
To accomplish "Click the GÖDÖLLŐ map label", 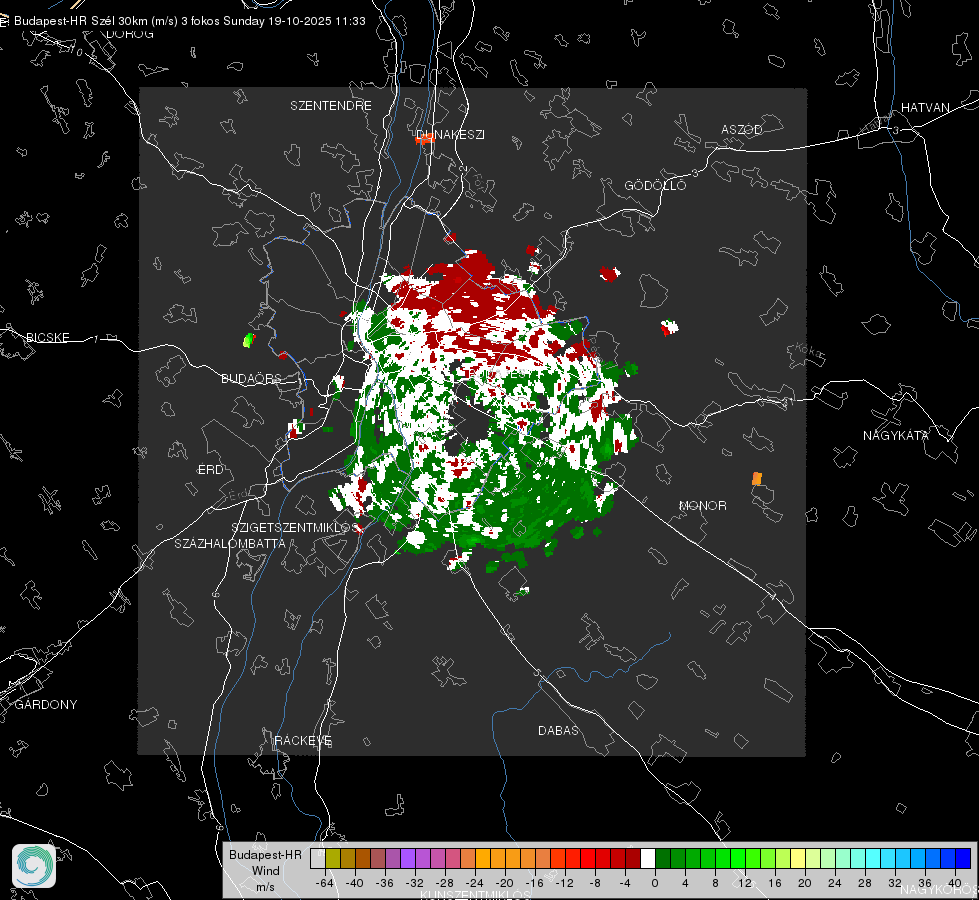I will (x=655, y=185).
